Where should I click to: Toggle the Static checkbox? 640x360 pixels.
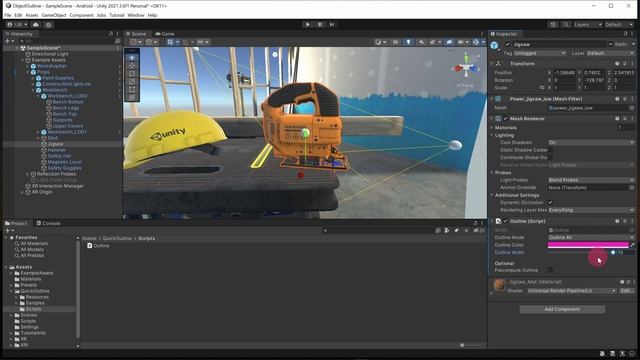pyautogui.click(x=611, y=44)
